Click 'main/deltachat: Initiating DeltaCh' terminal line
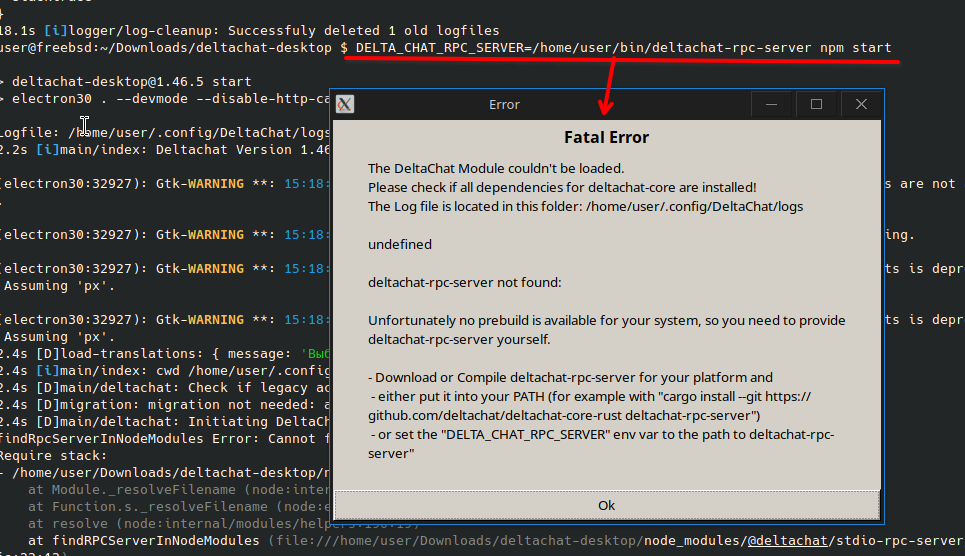The height and width of the screenshot is (556, 965). point(165,422)
